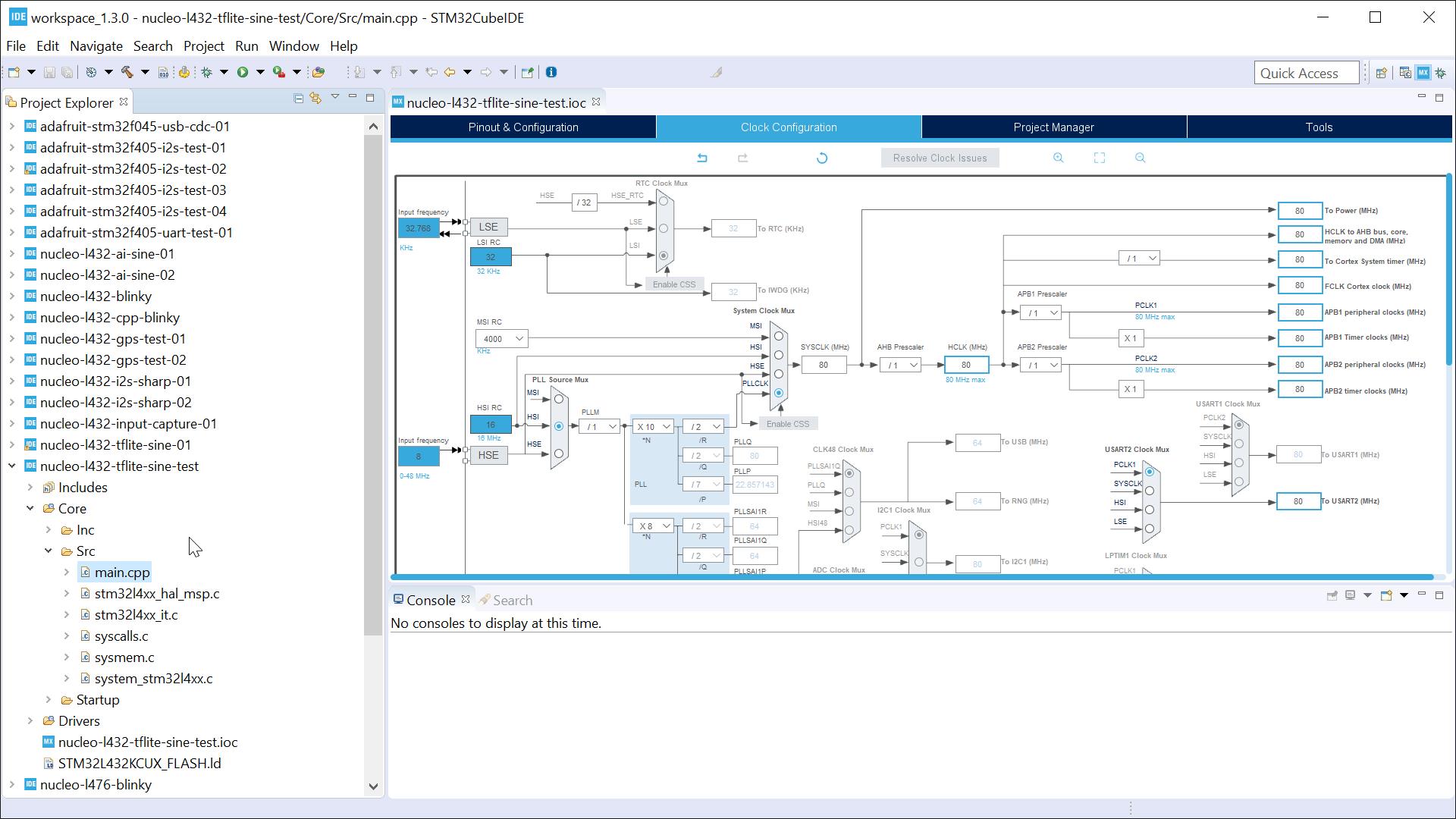1456x819 pixels.
Task: Click the External Tools run icon
Action: pos(279,73)
